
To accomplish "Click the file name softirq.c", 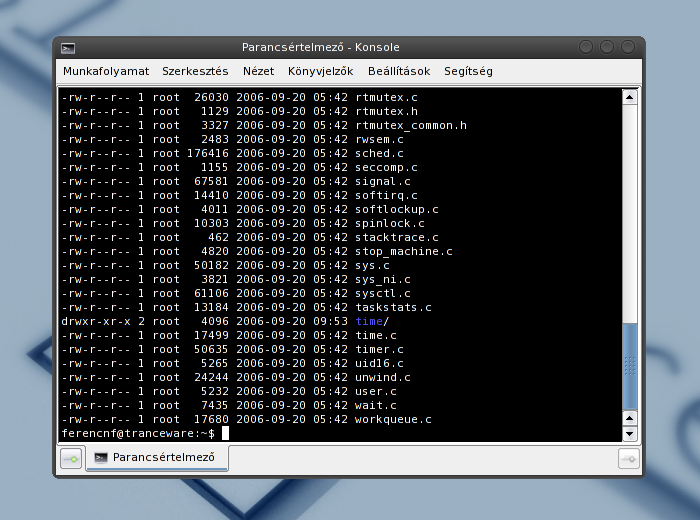I will [x=386, y=195].
